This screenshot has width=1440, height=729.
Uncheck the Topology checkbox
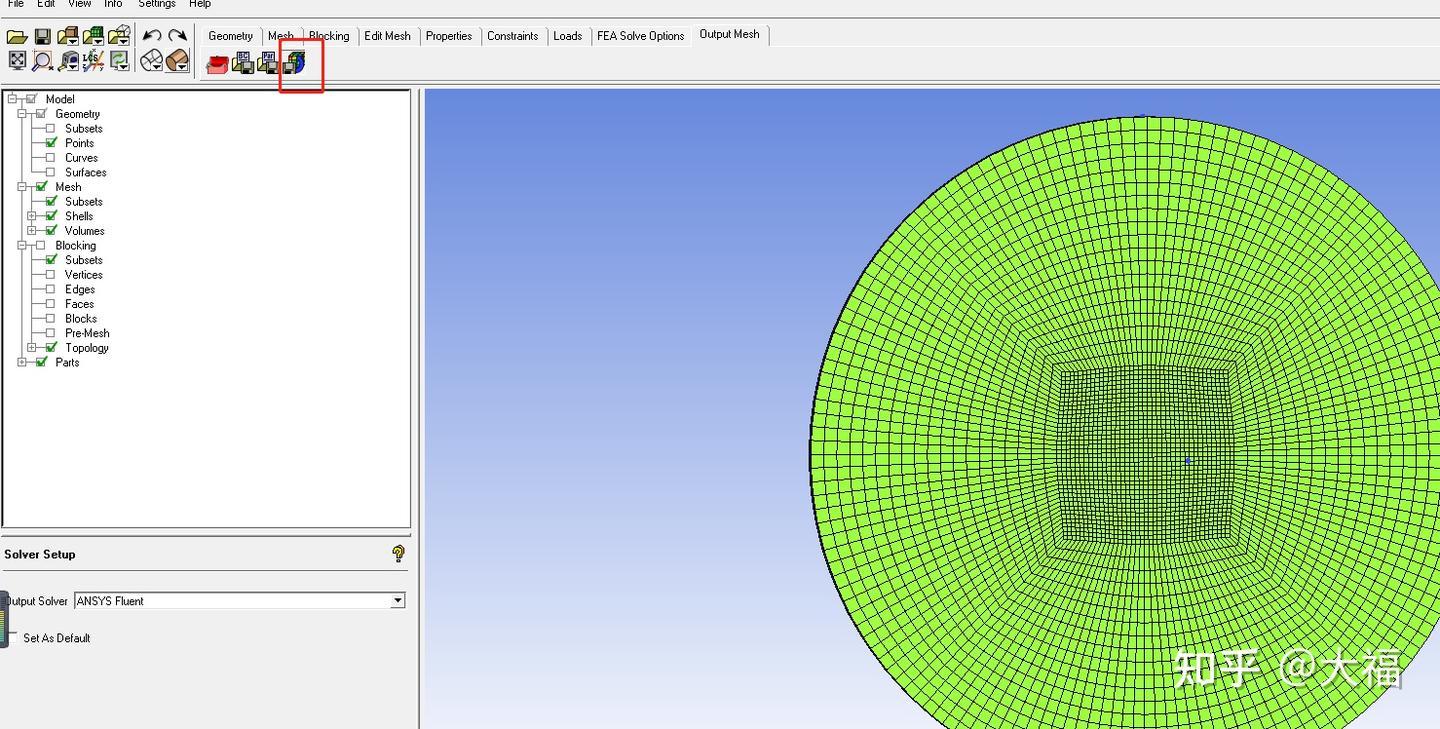coord(51,348)
